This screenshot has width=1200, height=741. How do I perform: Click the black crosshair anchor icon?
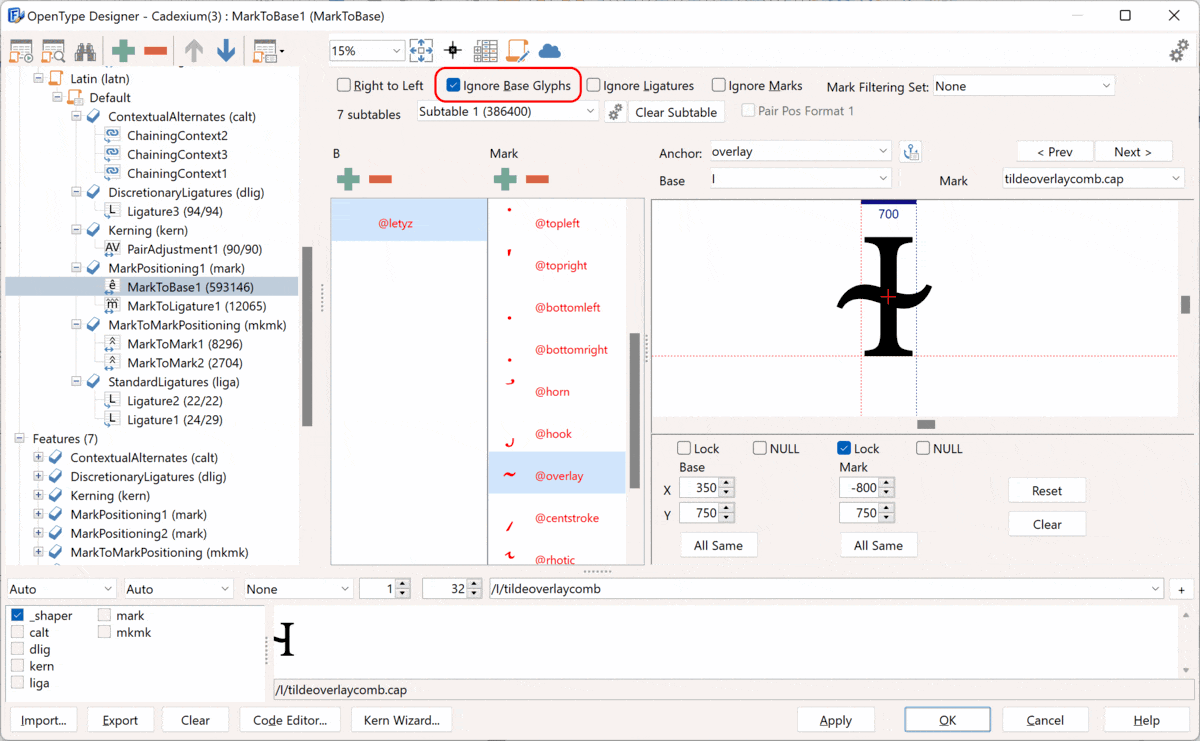tap(453, 50)
